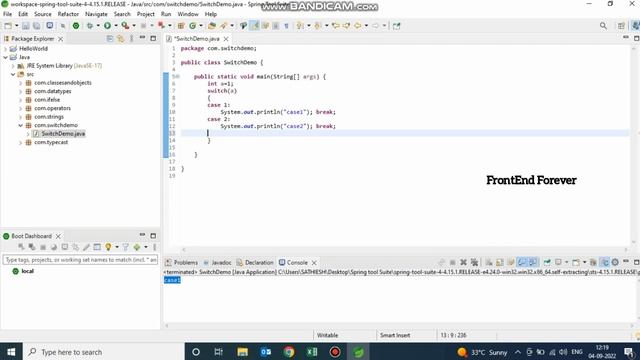The width and height of the screenshot is (640, 360).
Task: Click Collapse All in Package Explorer
Action: tap(110, 38)
